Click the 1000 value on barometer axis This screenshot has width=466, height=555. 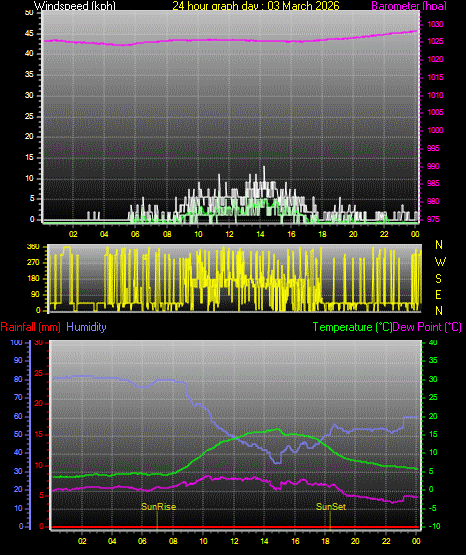pos(435,130)
